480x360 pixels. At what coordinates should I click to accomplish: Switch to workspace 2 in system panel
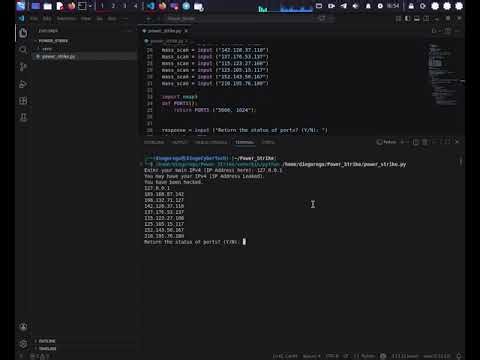click(x=113, y=6)
